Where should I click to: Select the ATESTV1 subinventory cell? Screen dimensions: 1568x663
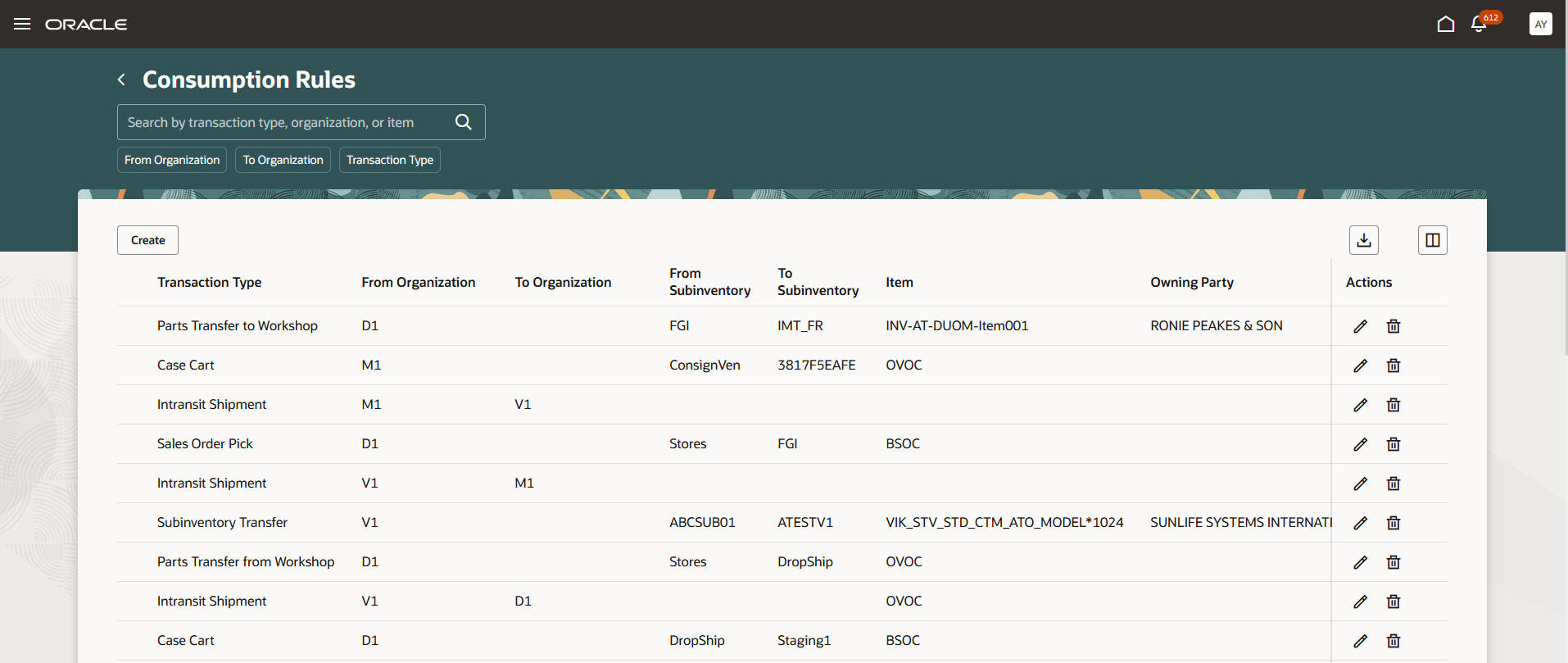coord(805,522)
